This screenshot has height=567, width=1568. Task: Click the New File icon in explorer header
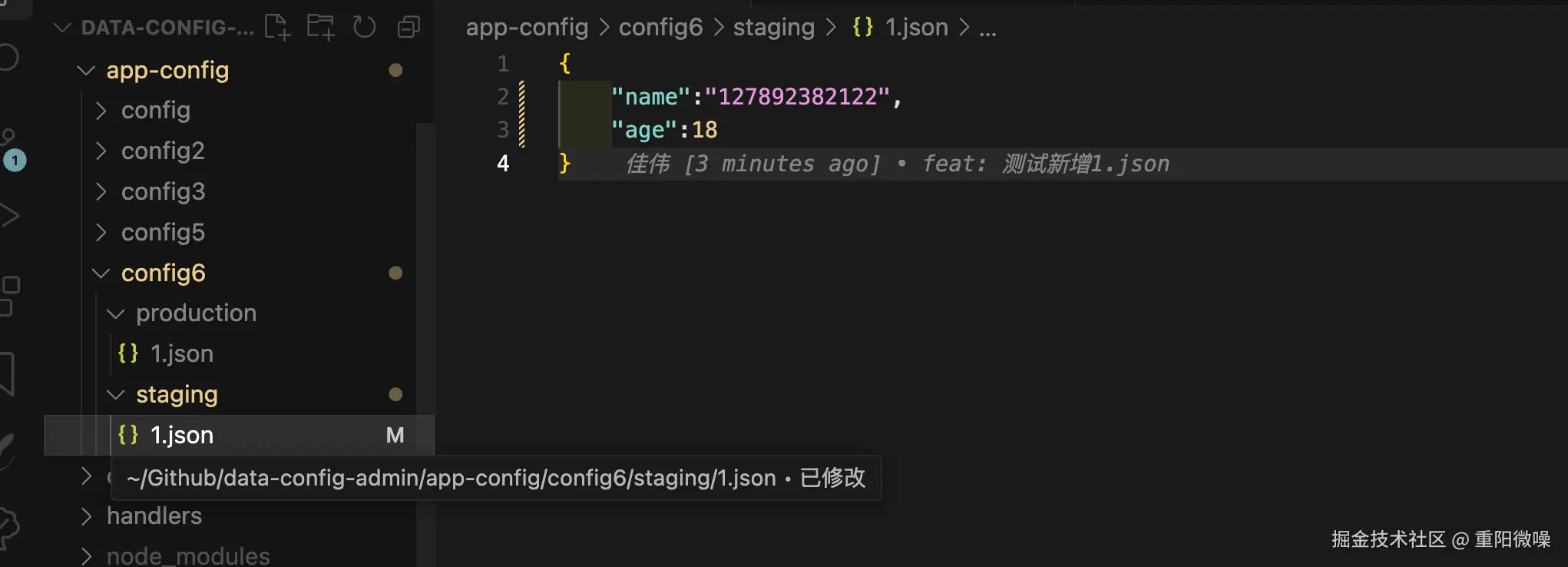(x=277, y=28)
